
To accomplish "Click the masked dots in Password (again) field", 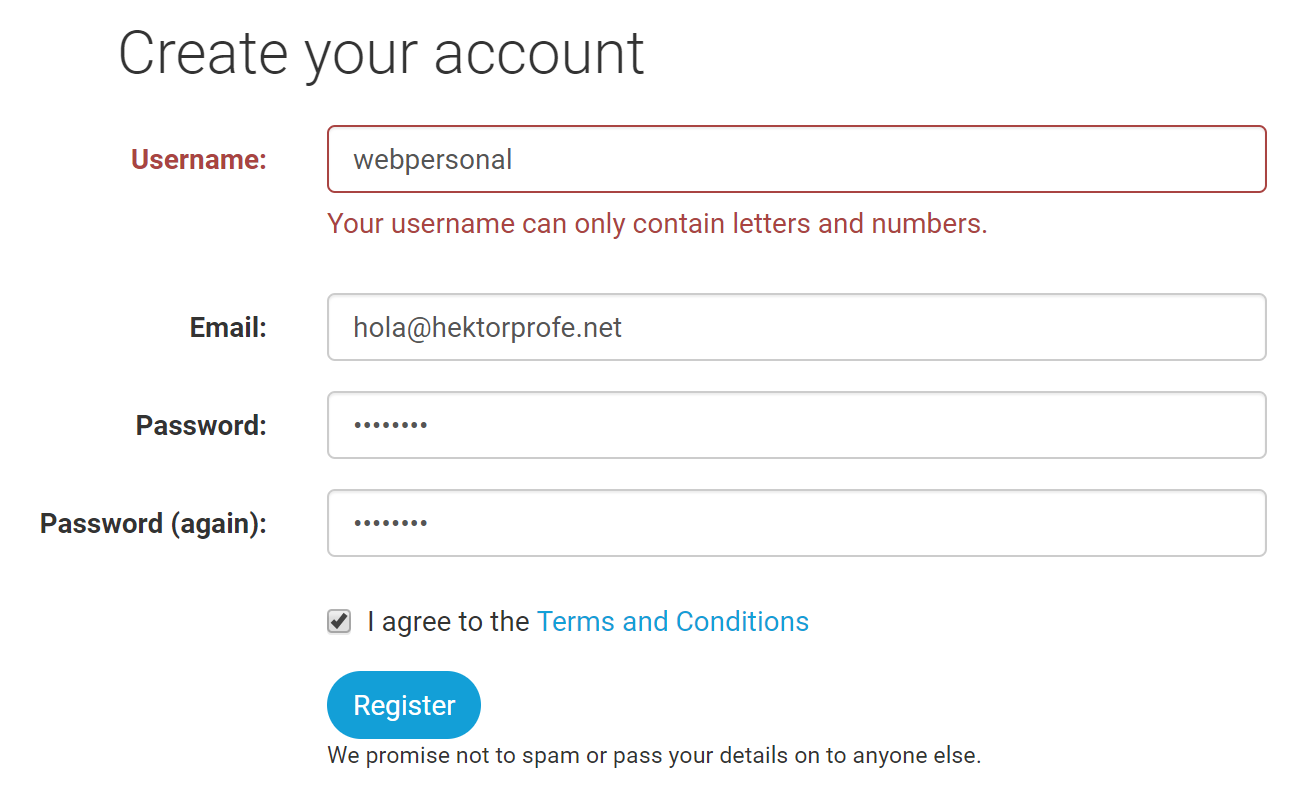I will click(x=391, y=524).
